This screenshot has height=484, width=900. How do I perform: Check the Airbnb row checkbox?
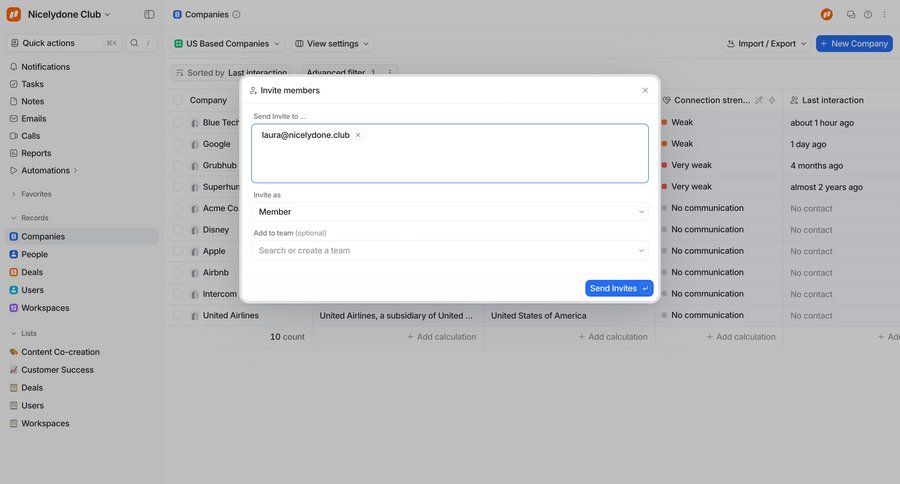coord(178,273)
